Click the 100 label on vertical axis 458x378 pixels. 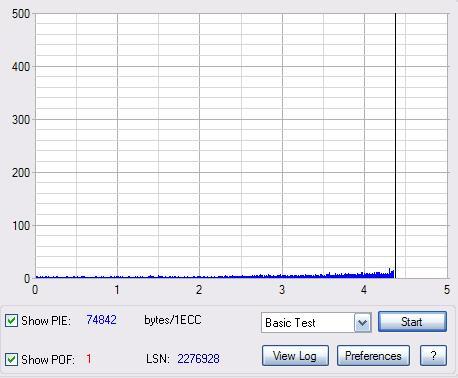(21, 226)
